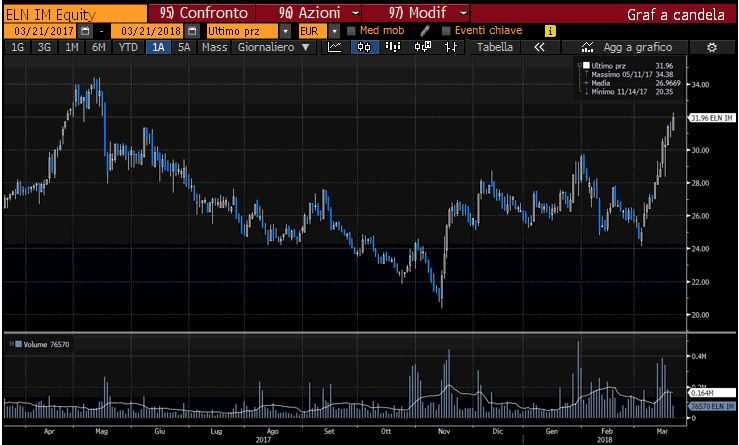Click the yellow info icon

(550, 31)
